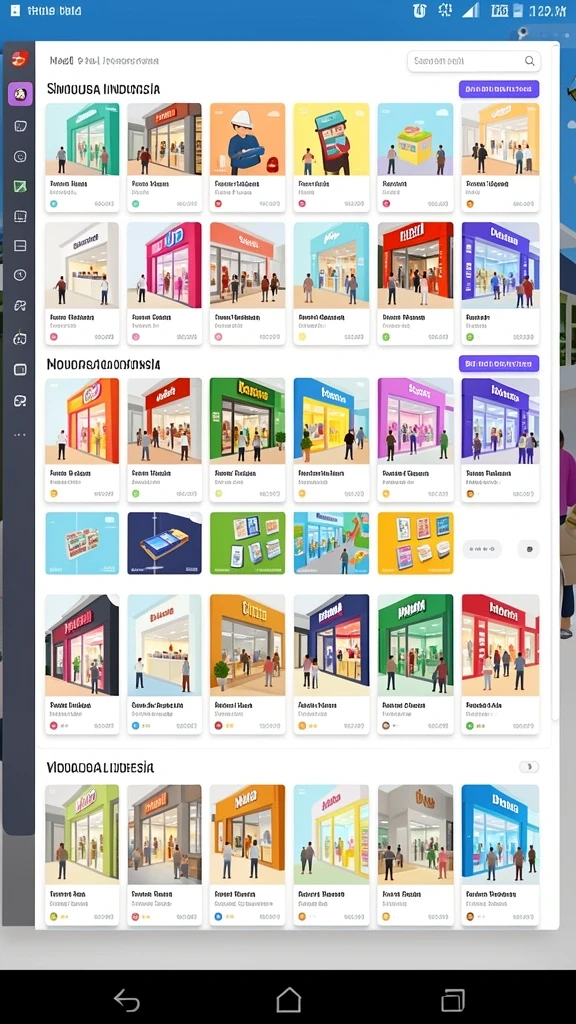Image resolution: width=576 pixels, height=1024 pixels.
Task: Click the small round gray button beside banner row
Action: 528,549
